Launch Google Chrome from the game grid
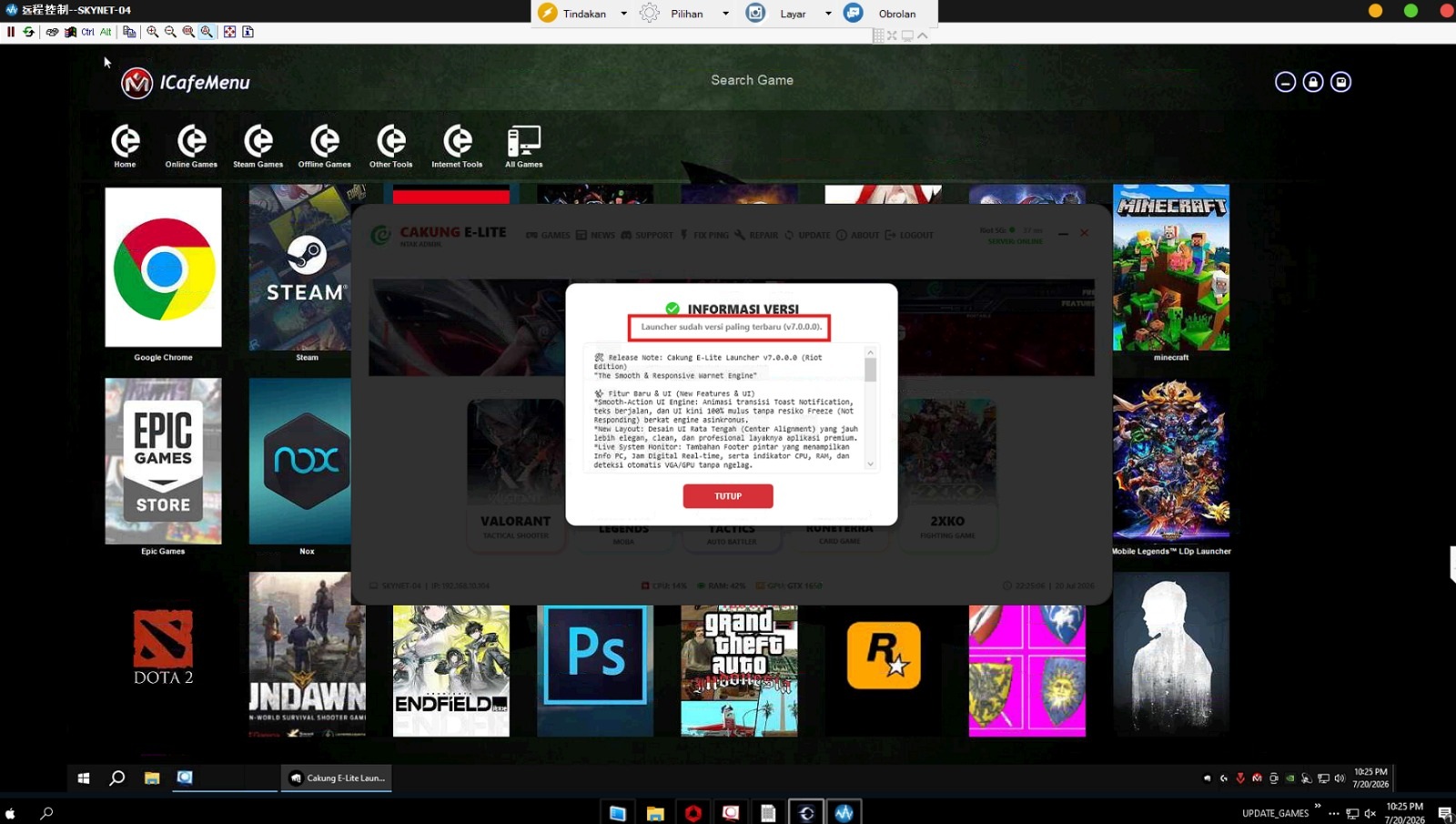This screenshot has height=824, width=1456. click(x=163, y=268)
